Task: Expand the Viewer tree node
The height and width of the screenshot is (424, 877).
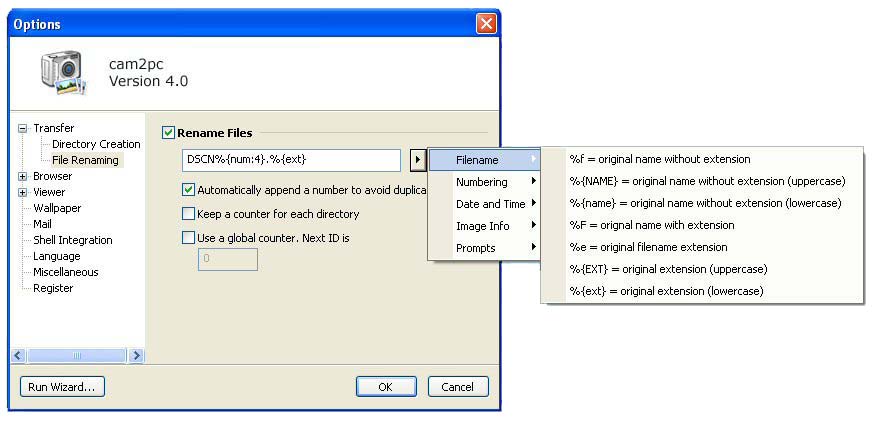Action: point(22,192)
